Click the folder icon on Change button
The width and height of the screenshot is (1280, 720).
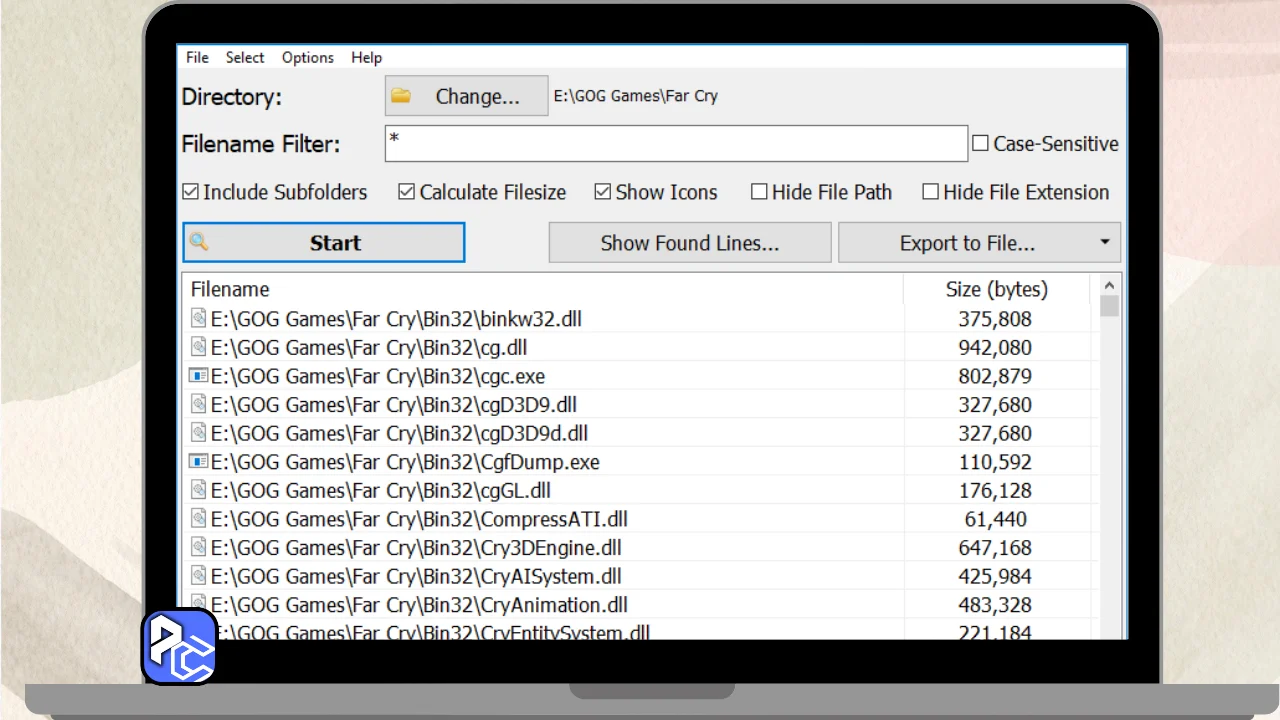tap(401, 96)
